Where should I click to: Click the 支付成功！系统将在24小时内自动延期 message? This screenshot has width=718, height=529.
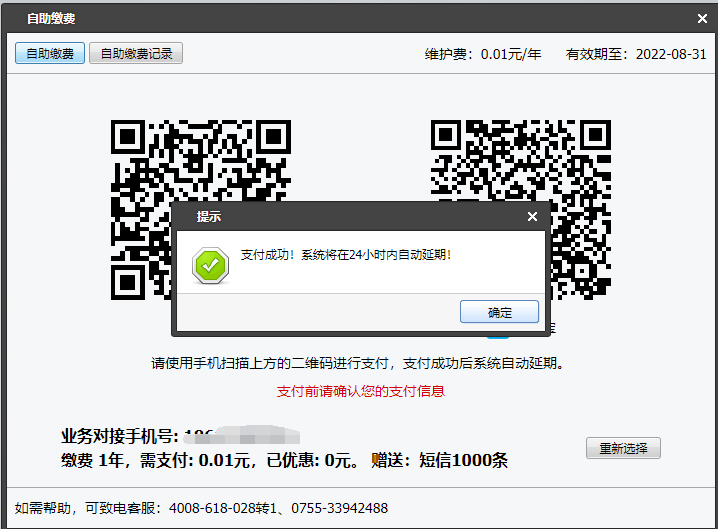coord(346,255)
